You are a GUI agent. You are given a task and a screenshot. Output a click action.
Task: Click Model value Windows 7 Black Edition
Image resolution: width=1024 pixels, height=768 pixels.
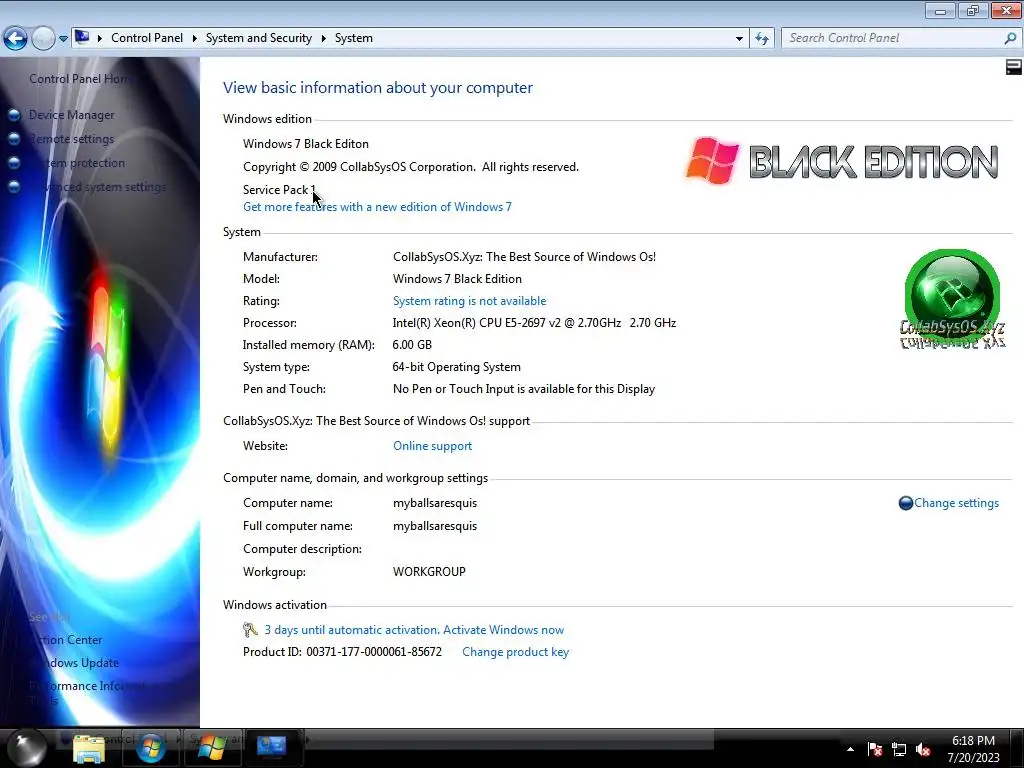[457, 279]
